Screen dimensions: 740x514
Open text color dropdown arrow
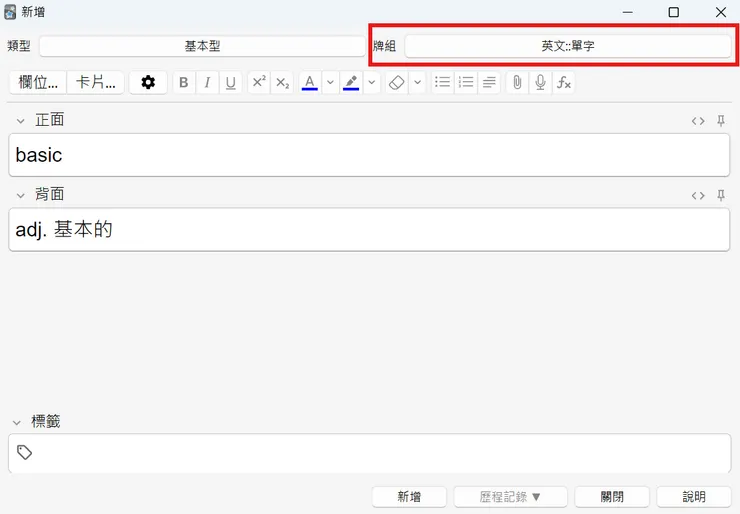pyautogui.click(x=330, y=83)
